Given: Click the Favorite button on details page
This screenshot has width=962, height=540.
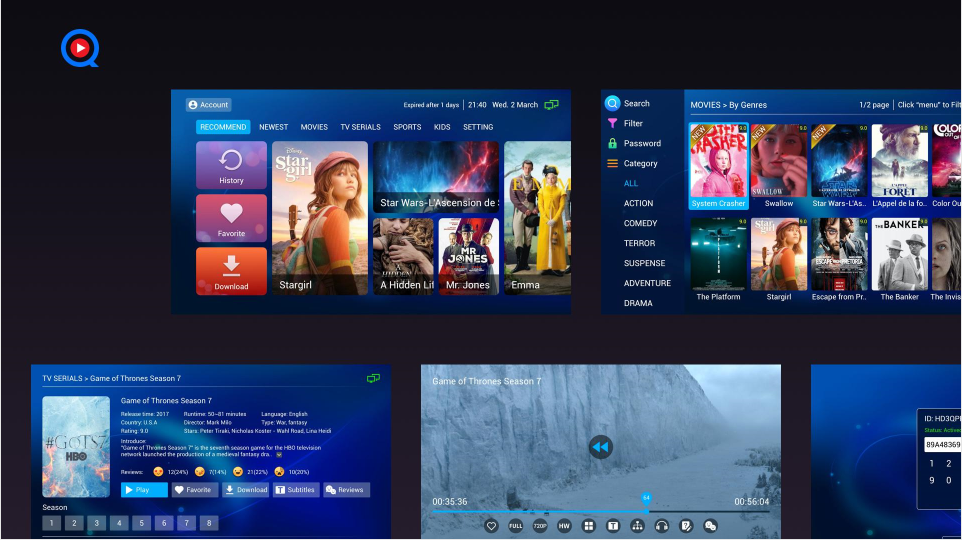Looking at the screenshot, I should point(194,490).
